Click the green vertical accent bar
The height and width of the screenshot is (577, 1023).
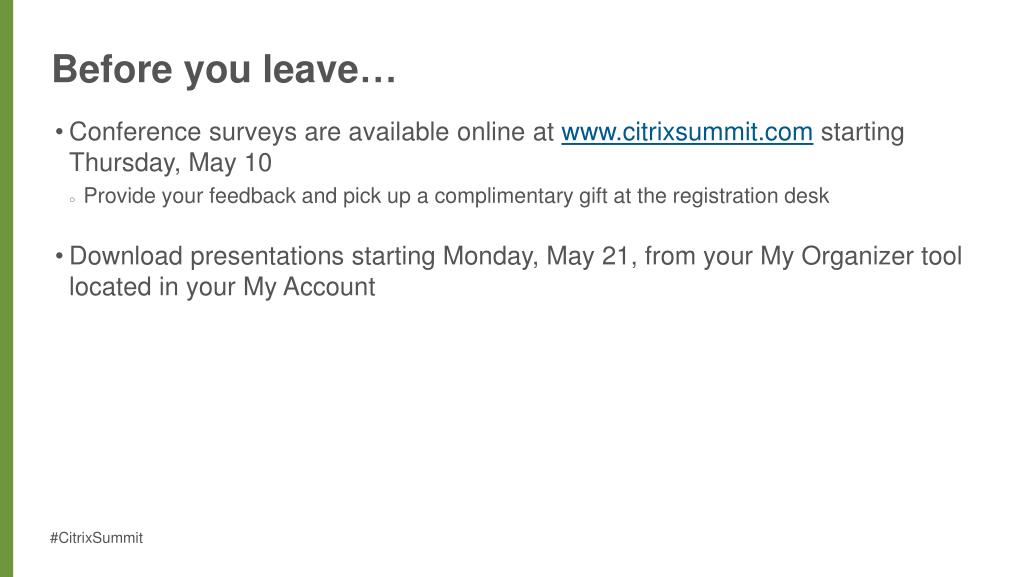tap(7, 288)
